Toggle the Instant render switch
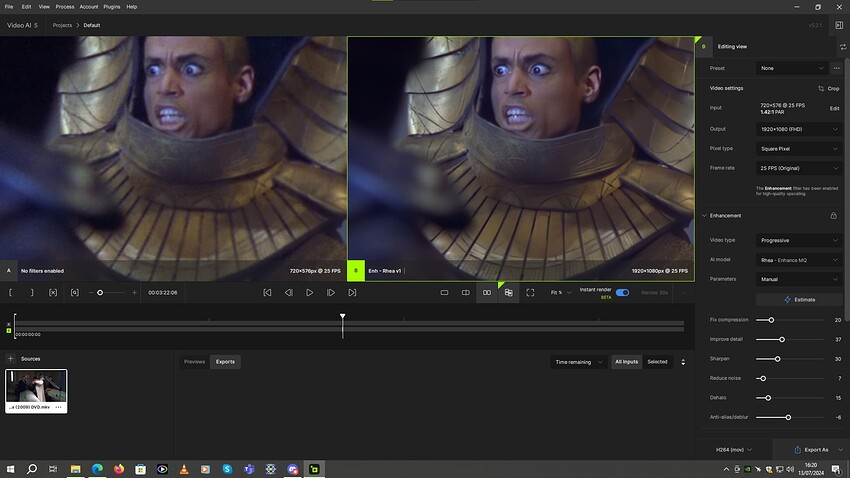Viewport: 850px width, 478px height. click(x=622, y=293)
